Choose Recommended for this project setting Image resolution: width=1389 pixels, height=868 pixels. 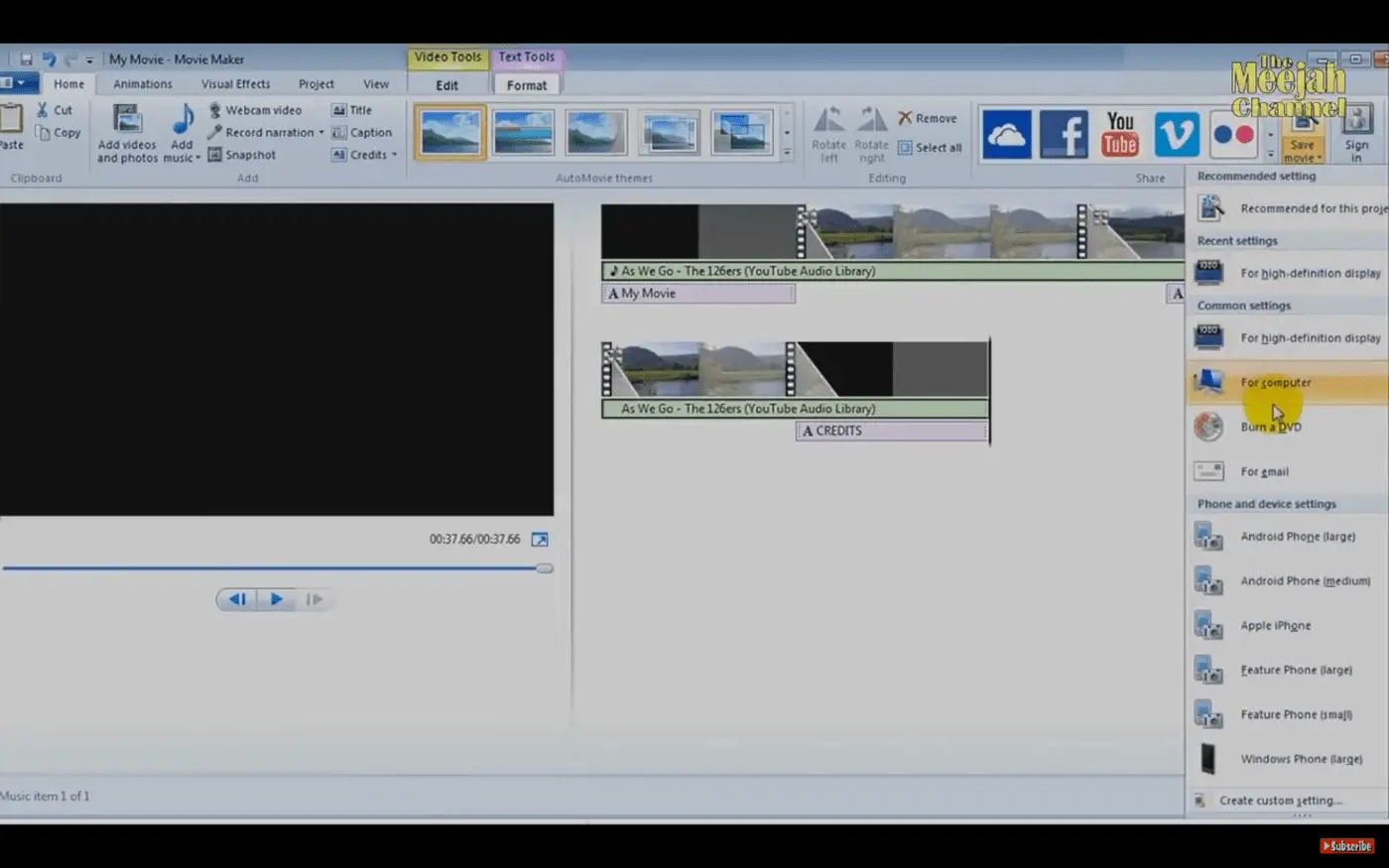[1288, 208]
